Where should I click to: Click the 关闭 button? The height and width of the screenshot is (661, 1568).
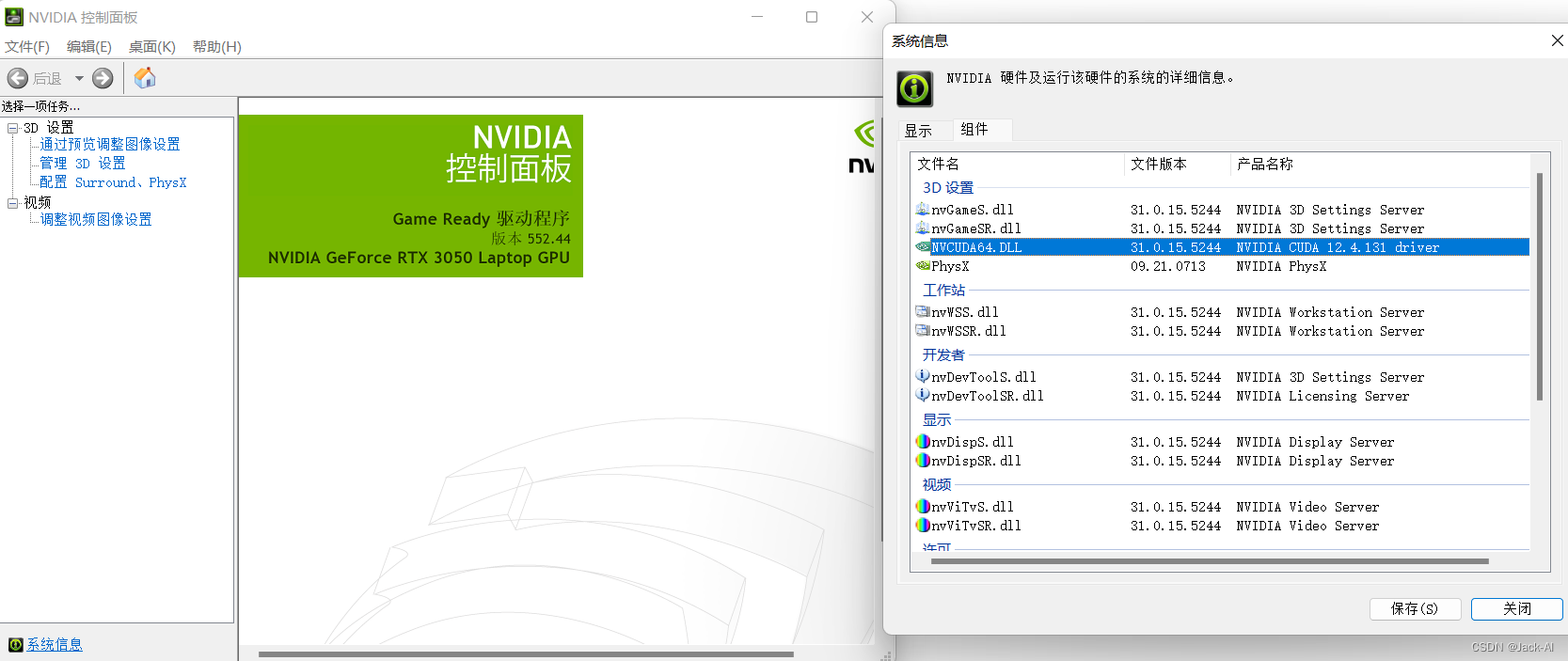pos(1517,608)
